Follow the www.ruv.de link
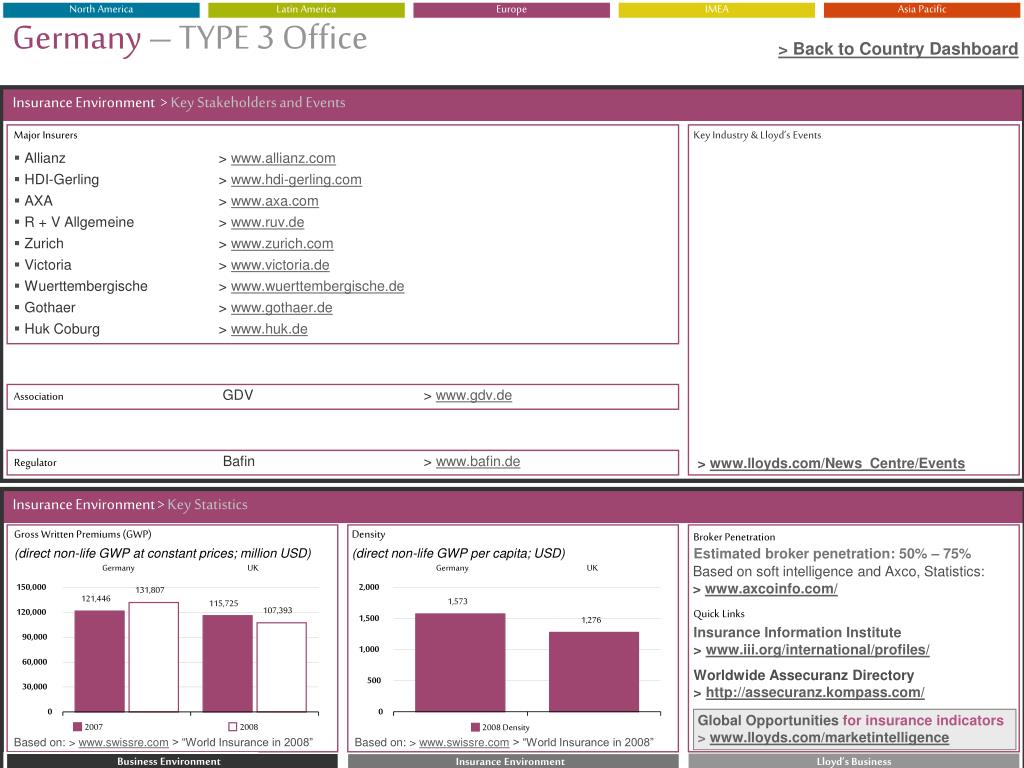The height and width of the screenshot is (768, 1024). (267, 222)
